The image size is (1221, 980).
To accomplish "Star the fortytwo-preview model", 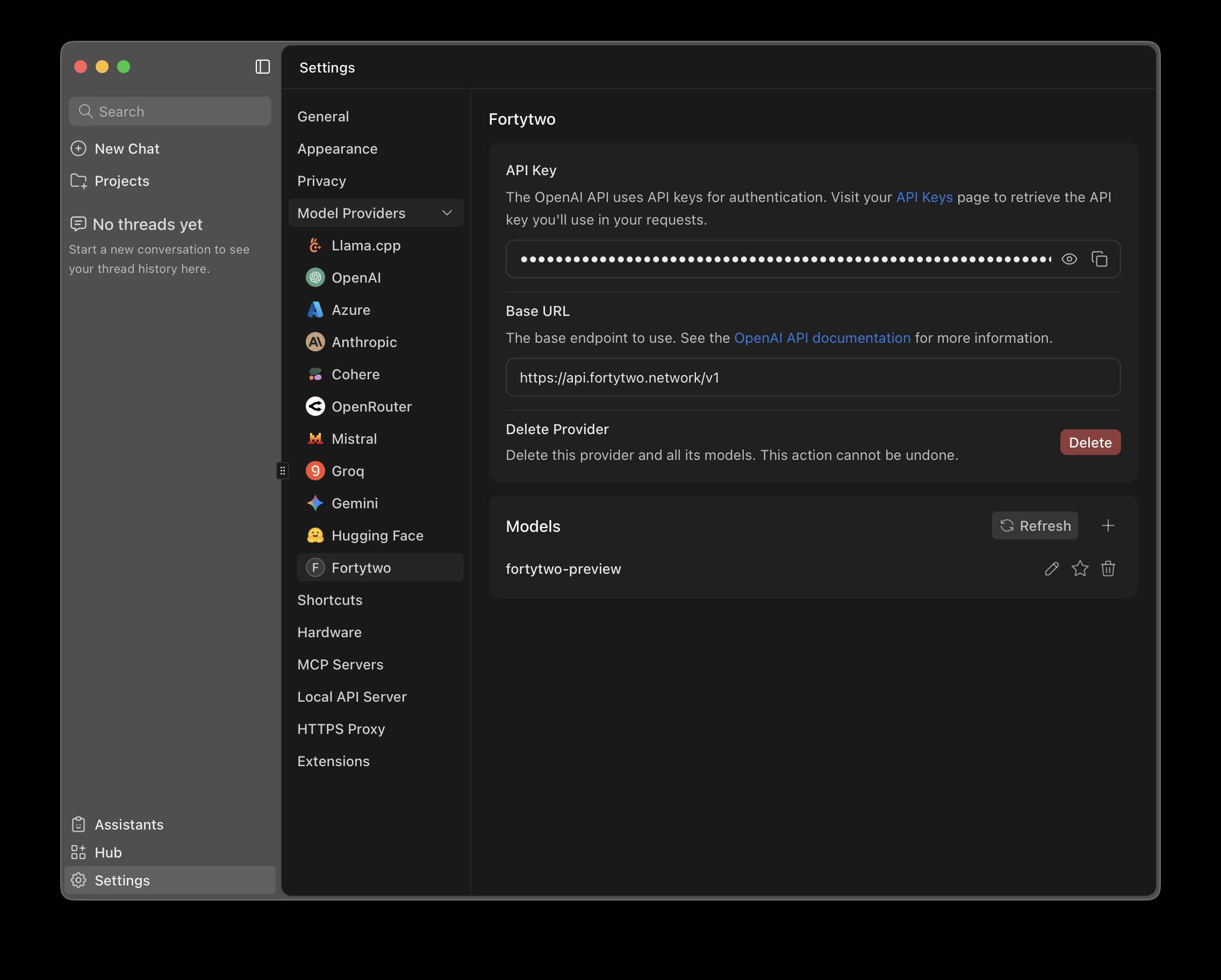I will (x=1080, y=569).
